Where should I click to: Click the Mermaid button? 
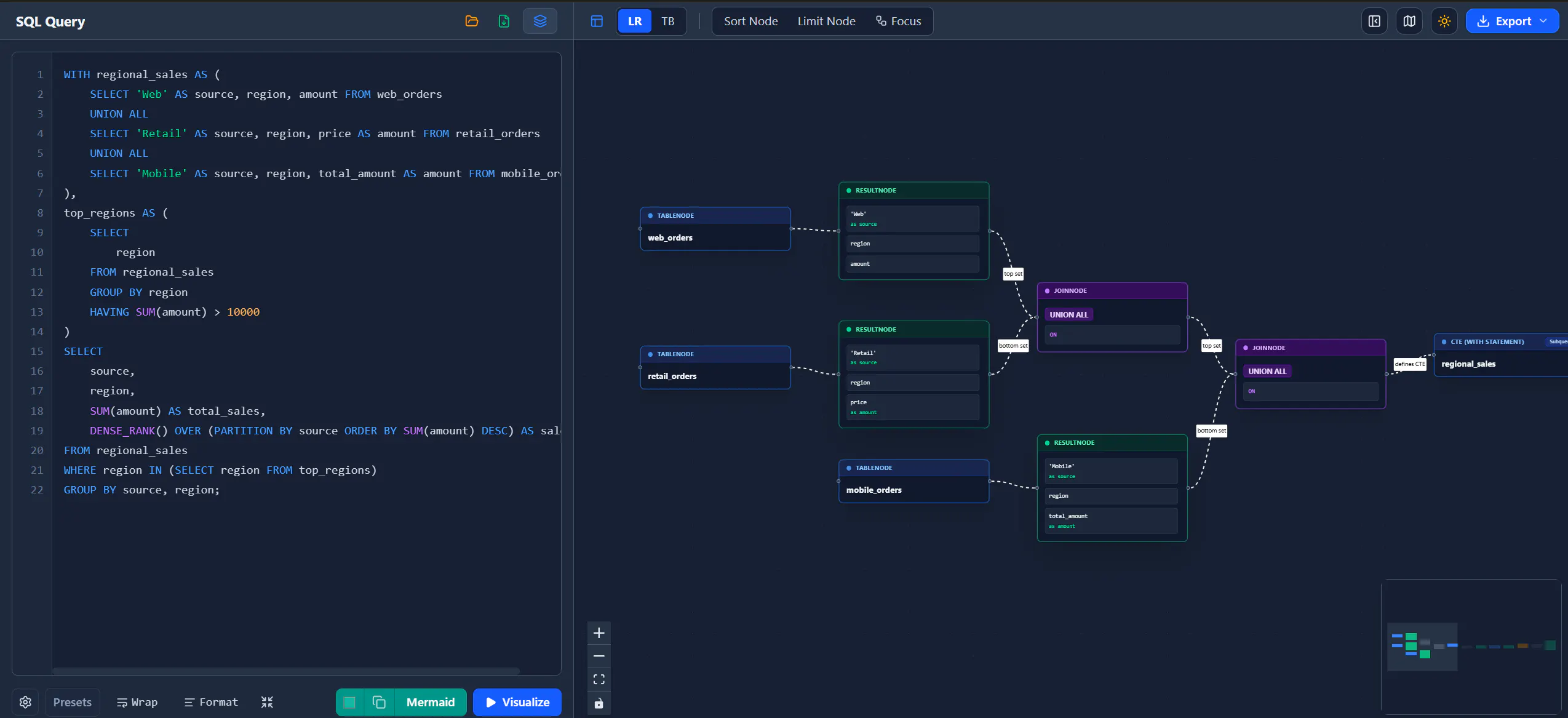431,702
